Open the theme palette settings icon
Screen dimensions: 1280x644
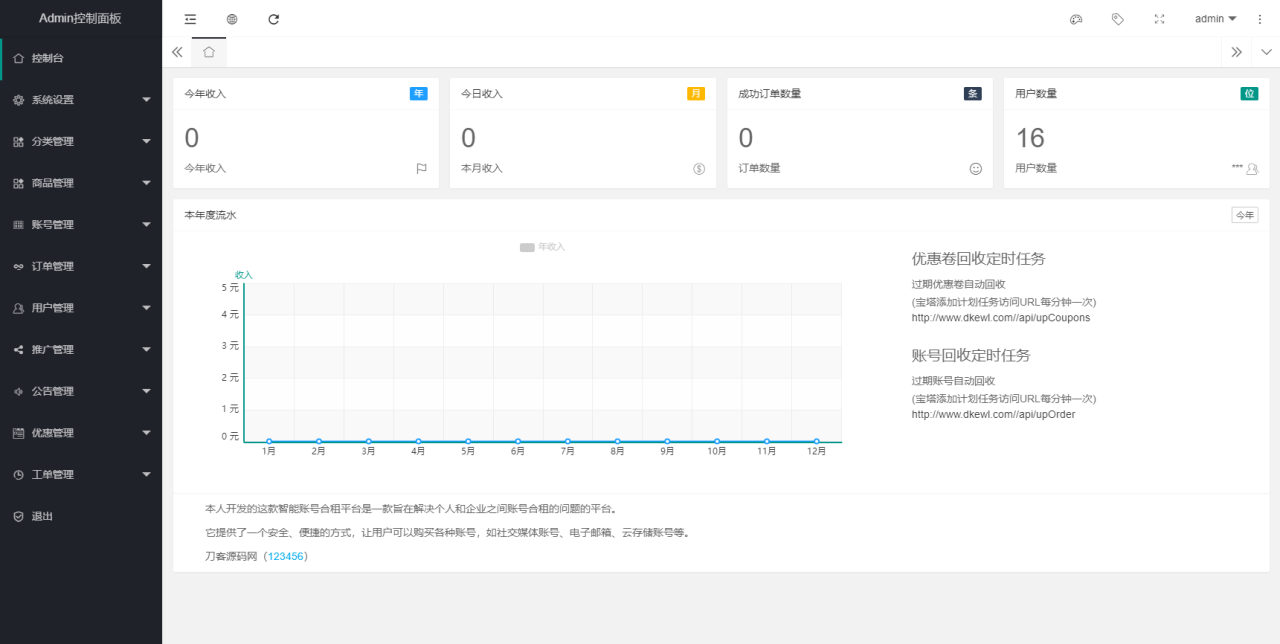click(x=1076, y=18)
